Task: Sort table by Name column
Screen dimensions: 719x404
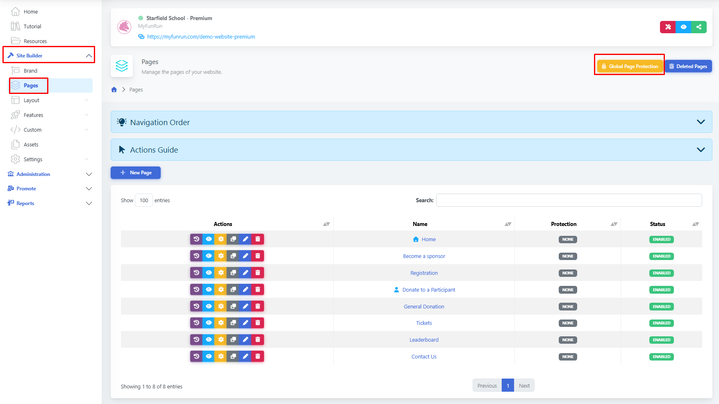Action: 420,224
